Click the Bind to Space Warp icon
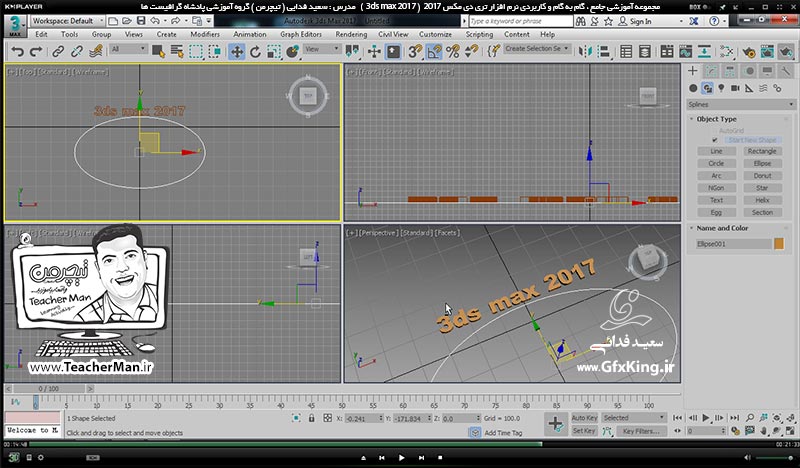 (x=95, y=52)
